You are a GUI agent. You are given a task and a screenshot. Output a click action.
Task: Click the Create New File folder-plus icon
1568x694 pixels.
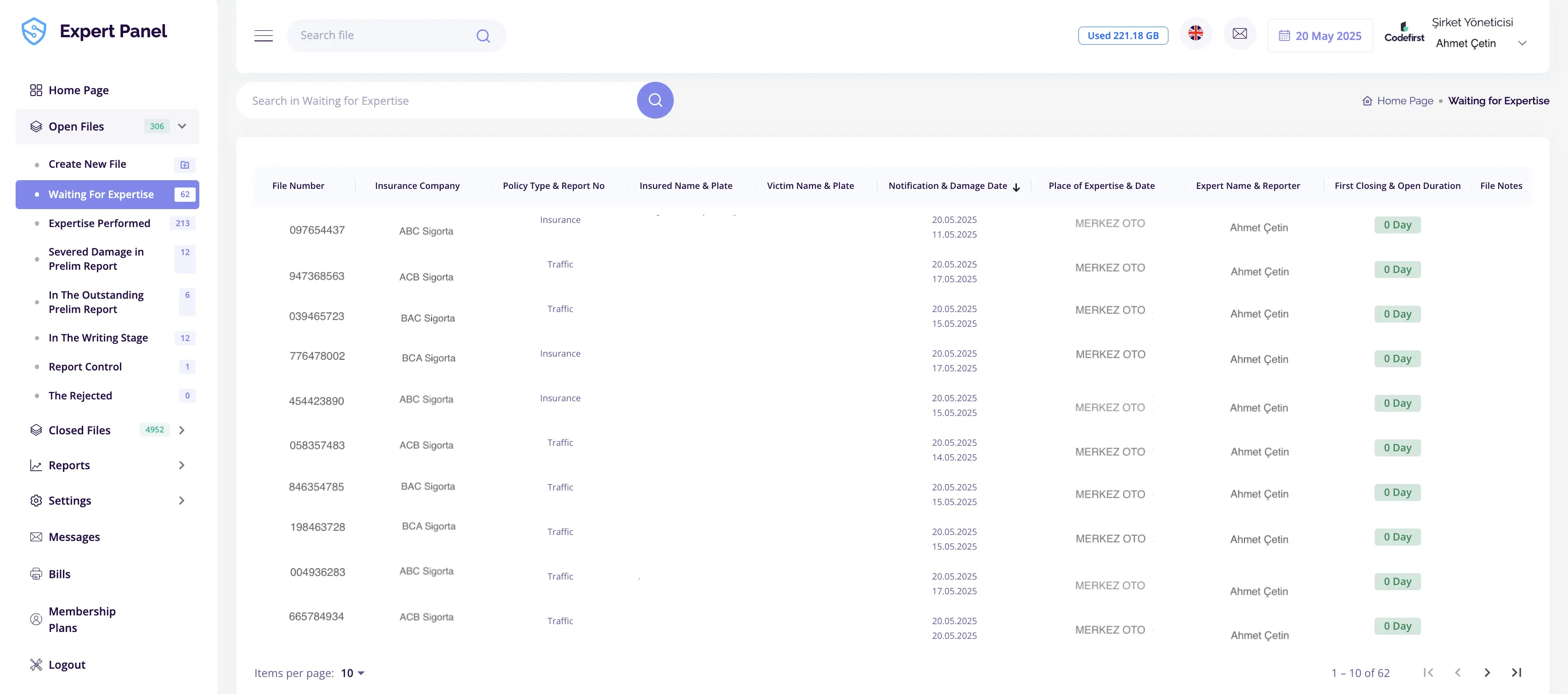click(185, 165)
